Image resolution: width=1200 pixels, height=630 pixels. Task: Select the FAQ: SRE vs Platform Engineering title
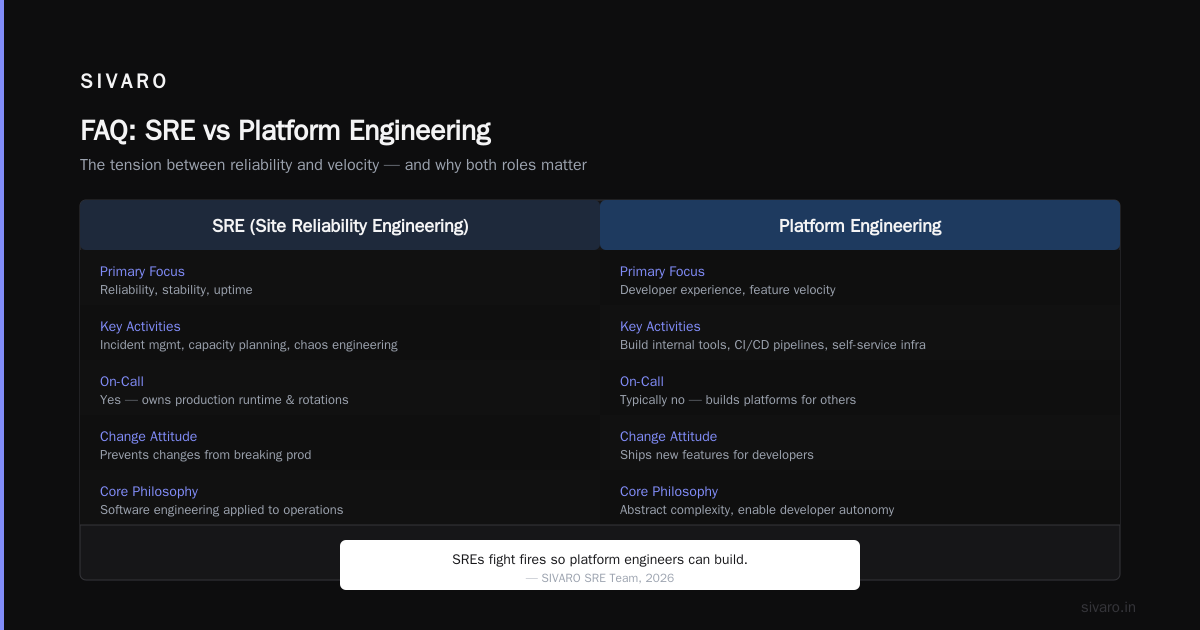tap(285, 130)
